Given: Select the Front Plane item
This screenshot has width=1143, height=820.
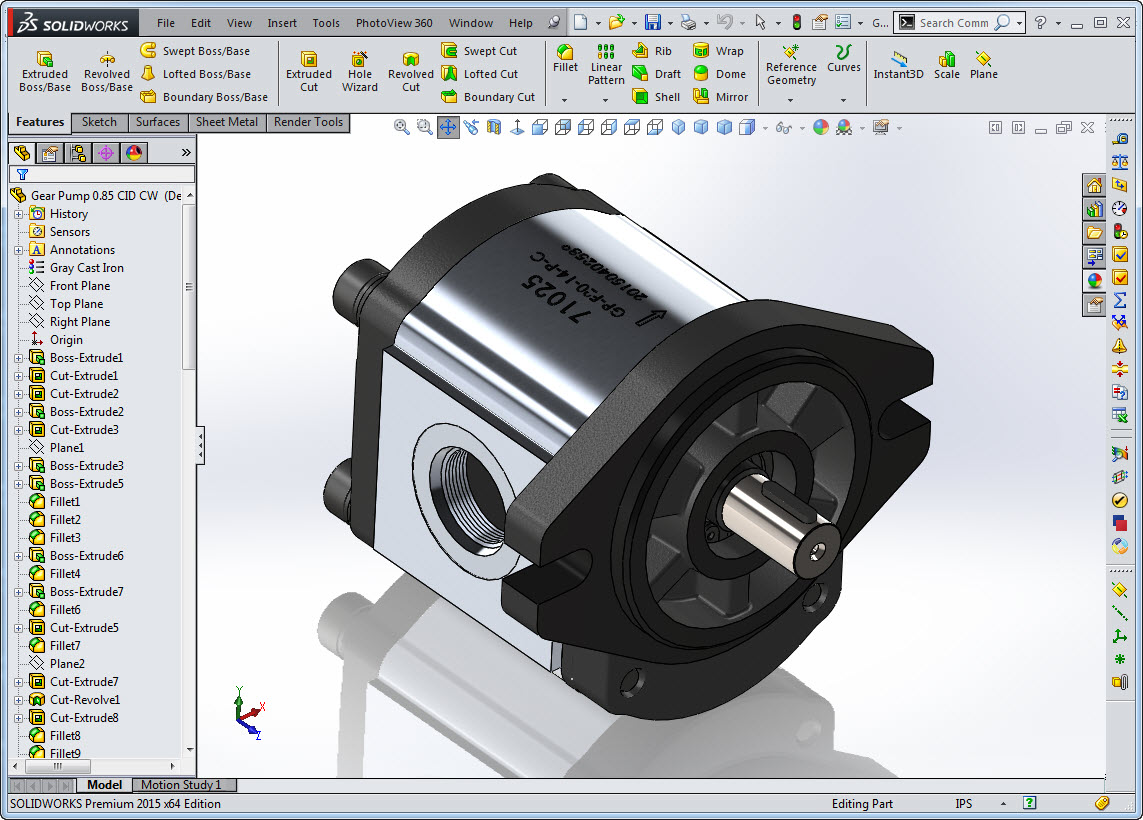Looking at the screenshot, I should 69,286.
